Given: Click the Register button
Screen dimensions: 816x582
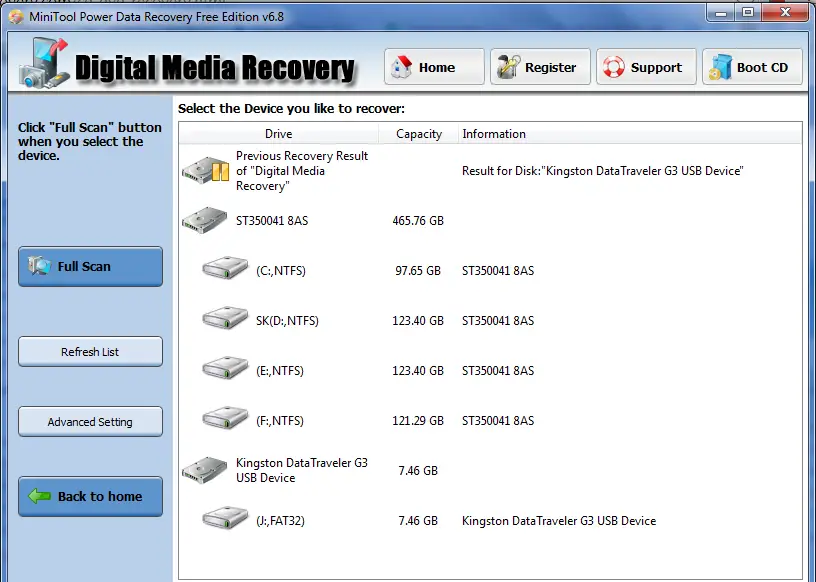Looking at the screenshot, I should tap(540, 67).
